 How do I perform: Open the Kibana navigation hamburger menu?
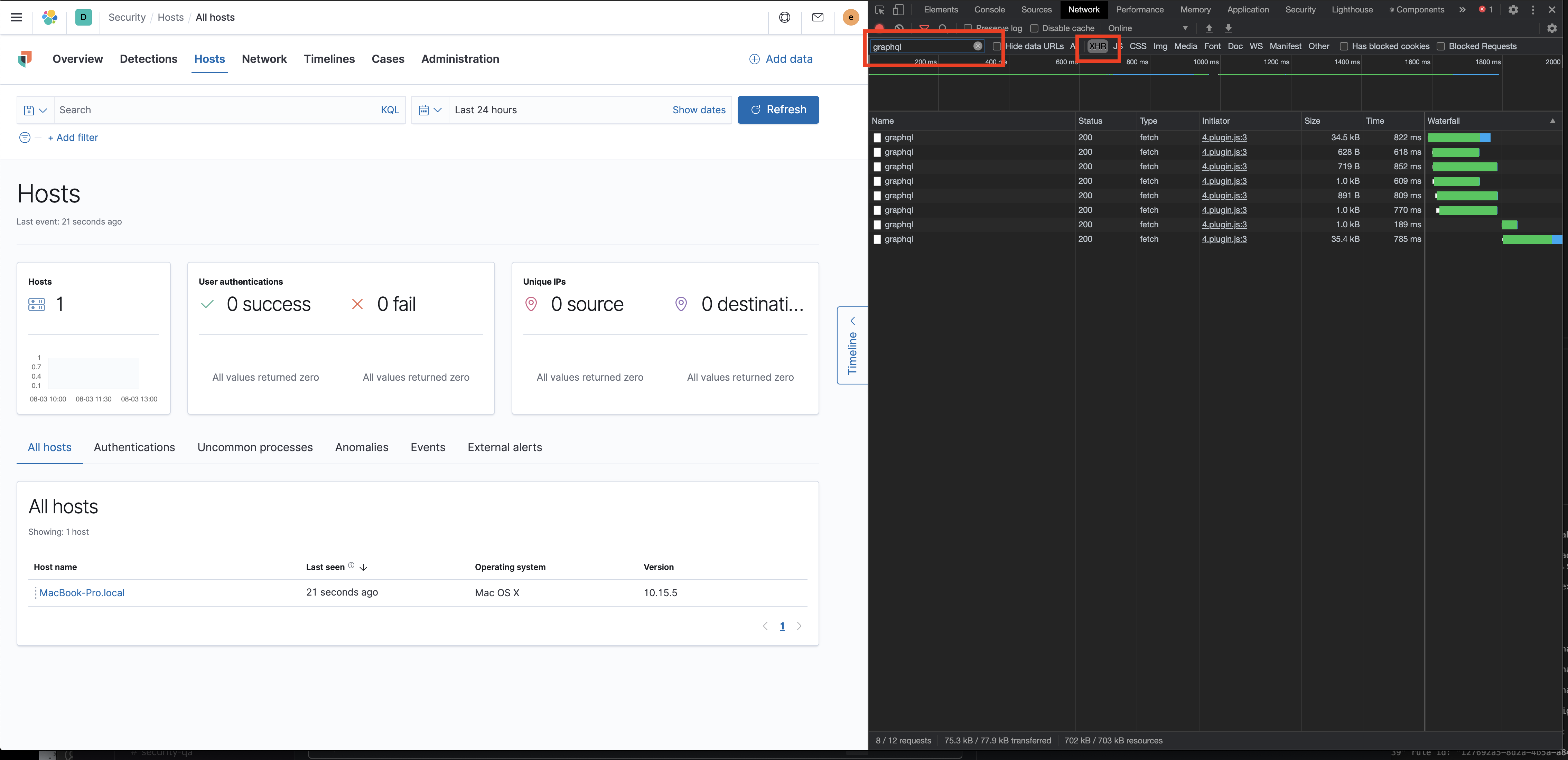pos(16,17)
